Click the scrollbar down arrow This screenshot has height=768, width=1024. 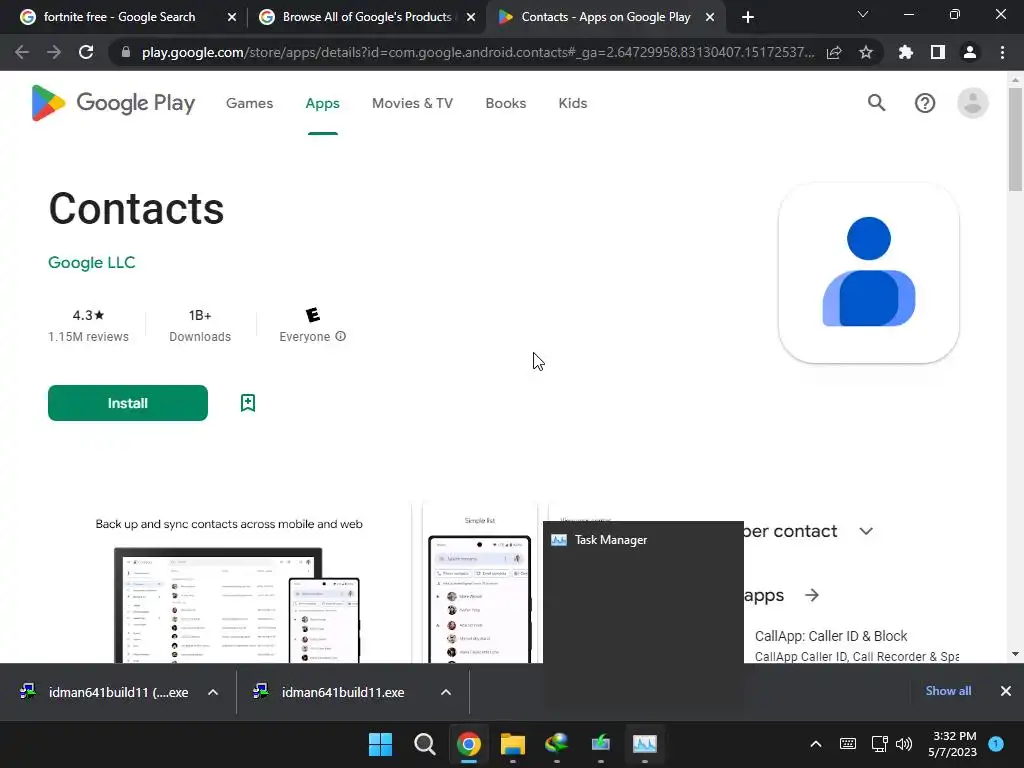click(1015, 654)
